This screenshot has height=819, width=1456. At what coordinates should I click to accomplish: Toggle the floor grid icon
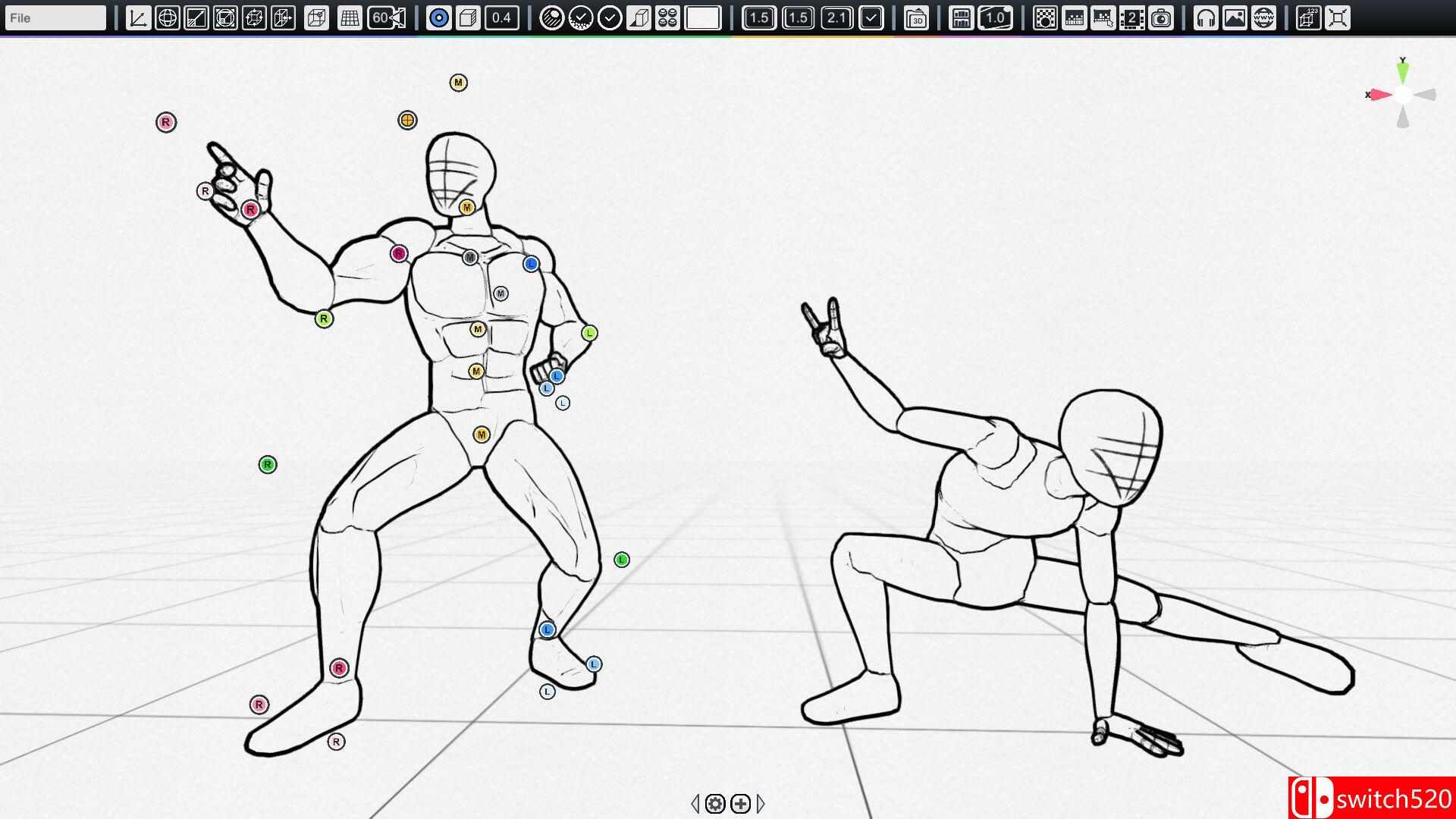350,17
